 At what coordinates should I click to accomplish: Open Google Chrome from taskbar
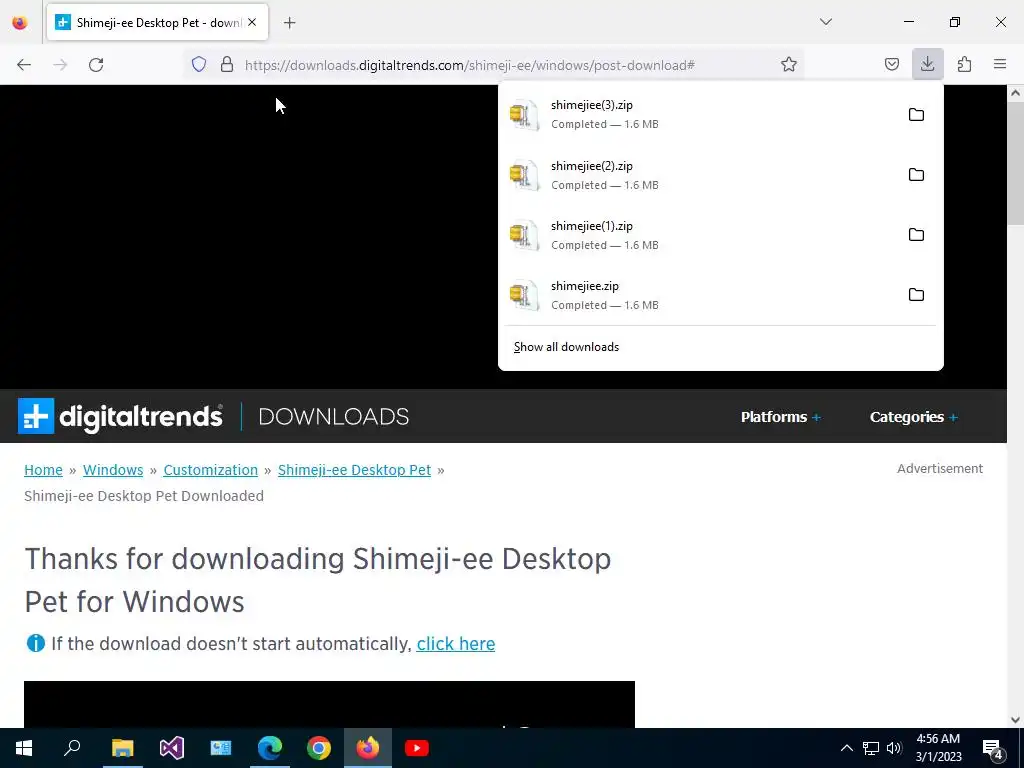(x=319, y=748)
